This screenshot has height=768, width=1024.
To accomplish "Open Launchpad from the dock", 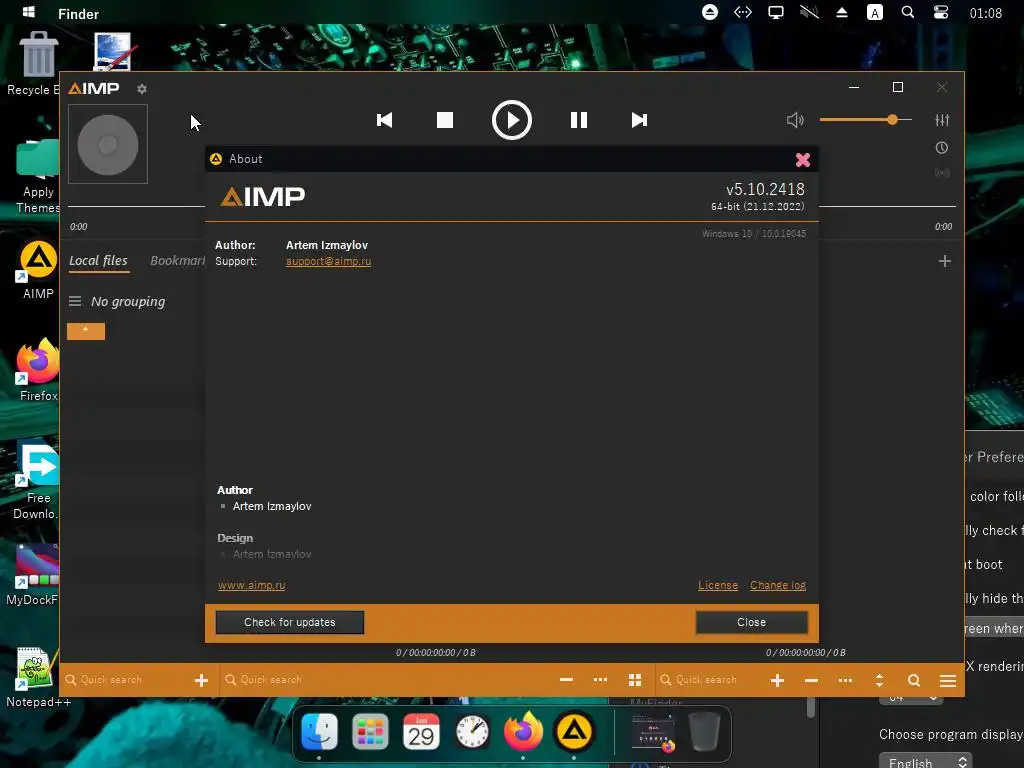I will click(x=370, y=731).
